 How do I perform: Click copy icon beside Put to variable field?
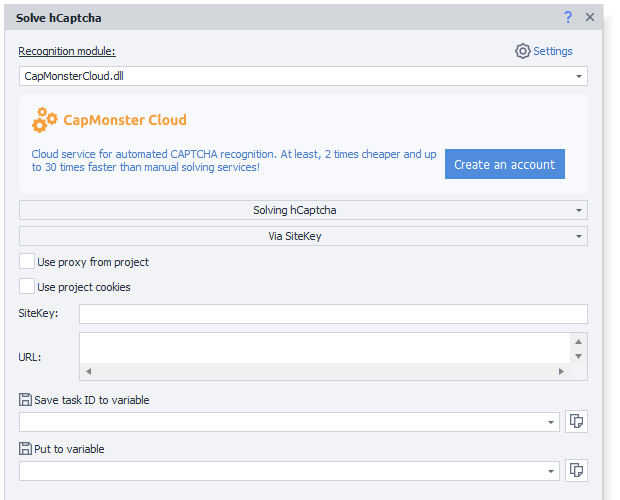coord(576,470)
